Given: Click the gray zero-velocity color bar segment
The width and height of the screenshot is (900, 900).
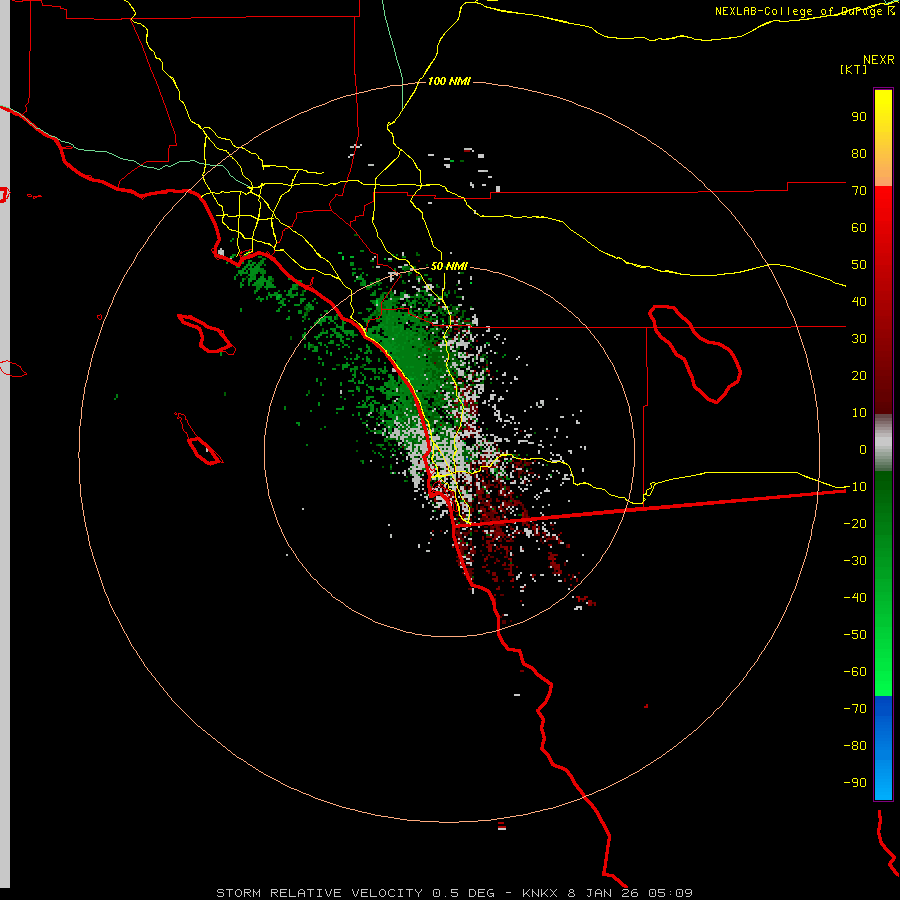Looking at the screenshot, I should [x=883, y=443].
